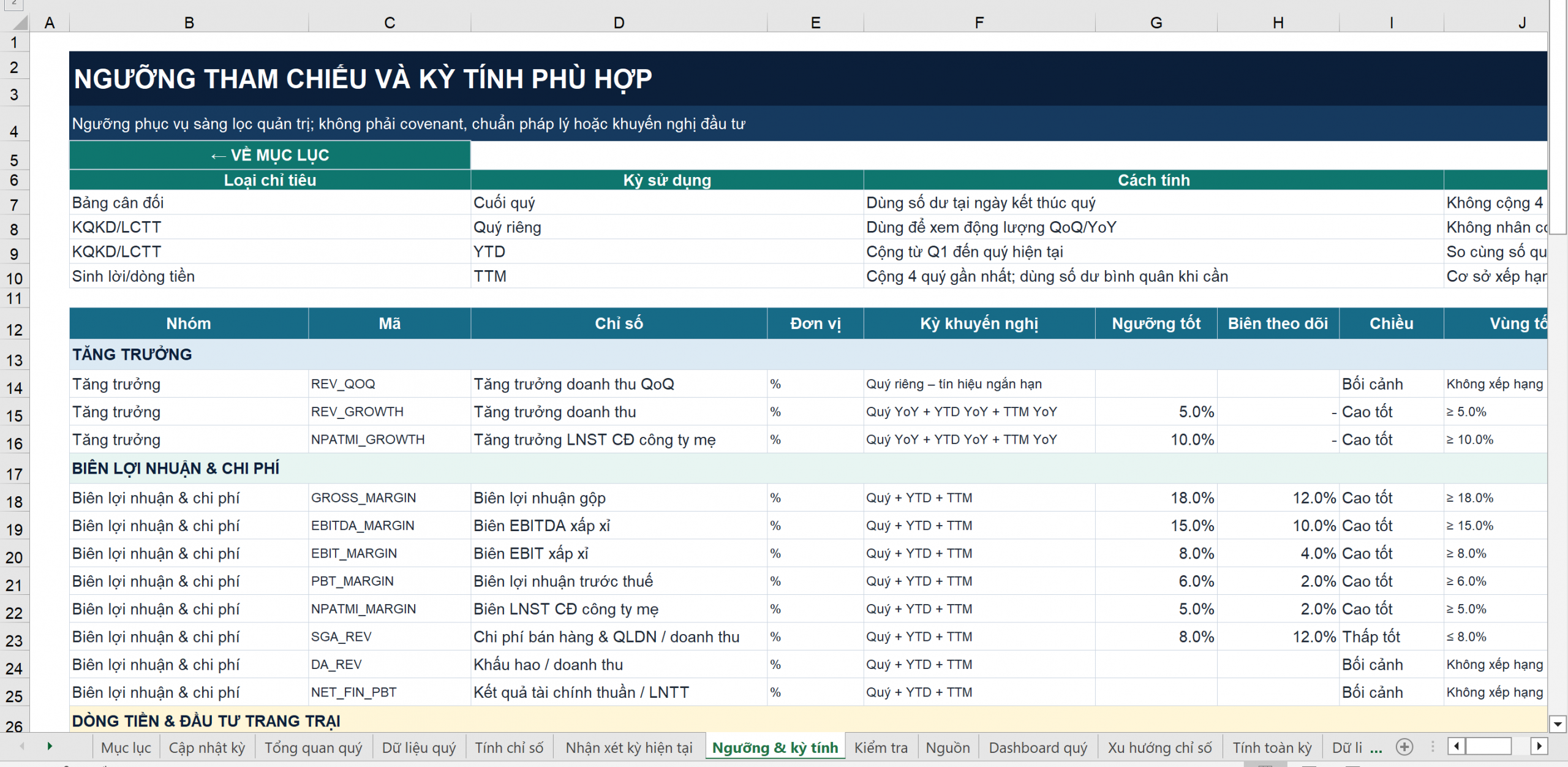Click the Nhóm column header cell

click(x=189, y=323)
